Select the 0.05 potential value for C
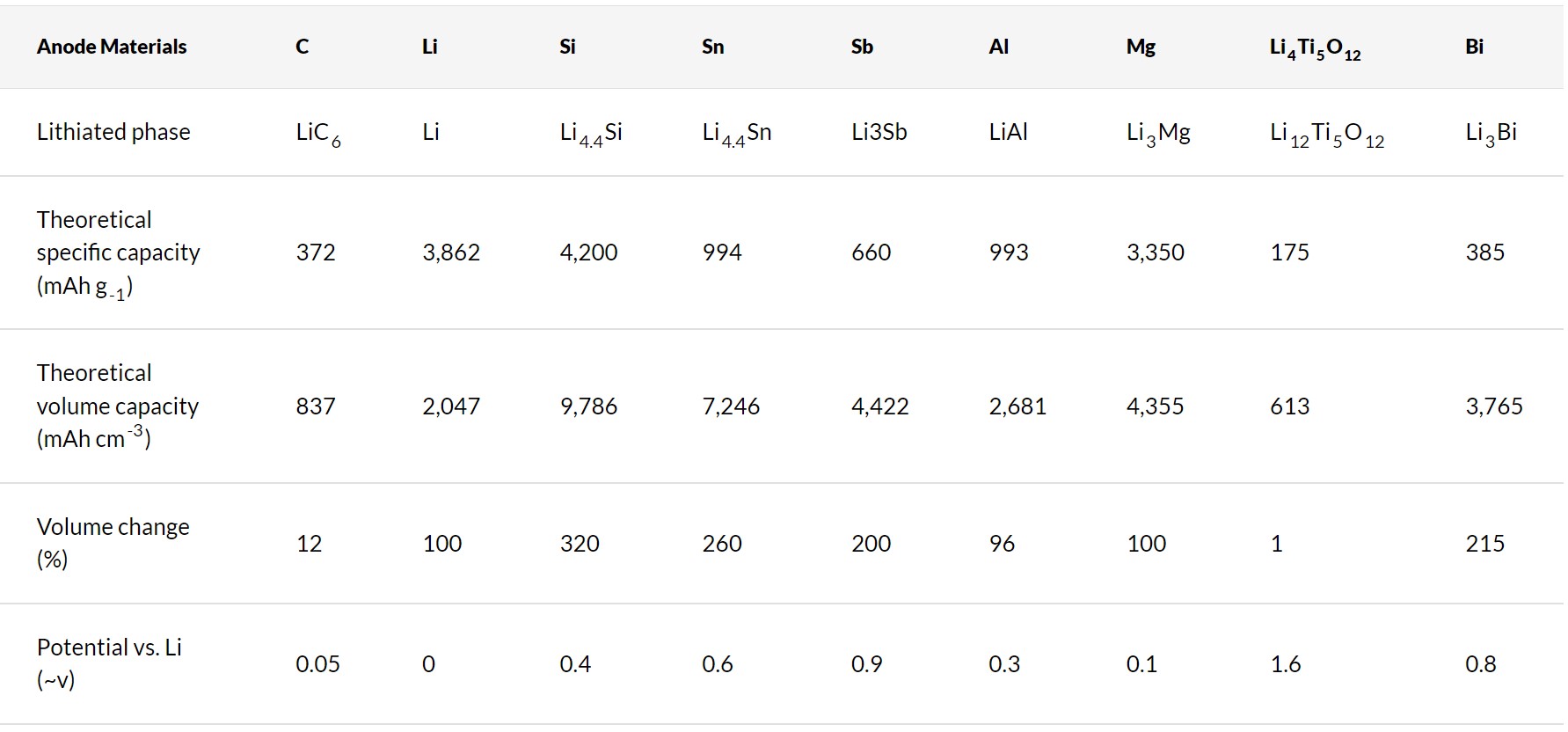This screenshot has width=1568, height=732. click(x=317, y=664)
